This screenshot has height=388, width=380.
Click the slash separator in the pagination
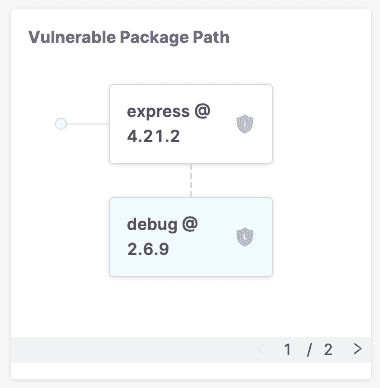point(310,350)
